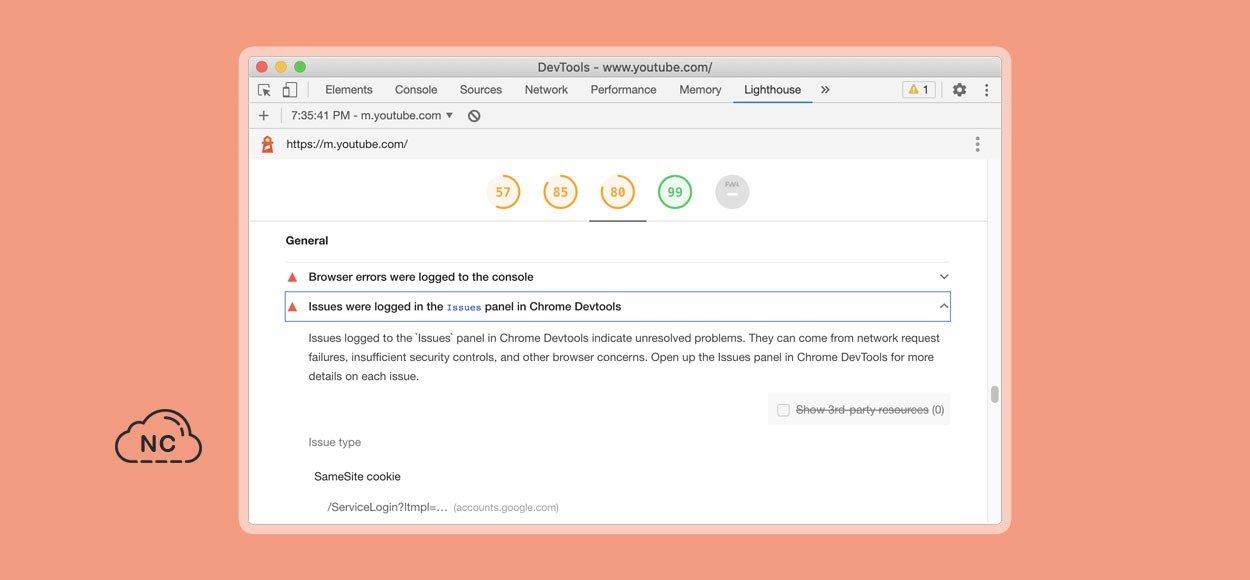Select the Performance score gauge 57

pos(503,192)
